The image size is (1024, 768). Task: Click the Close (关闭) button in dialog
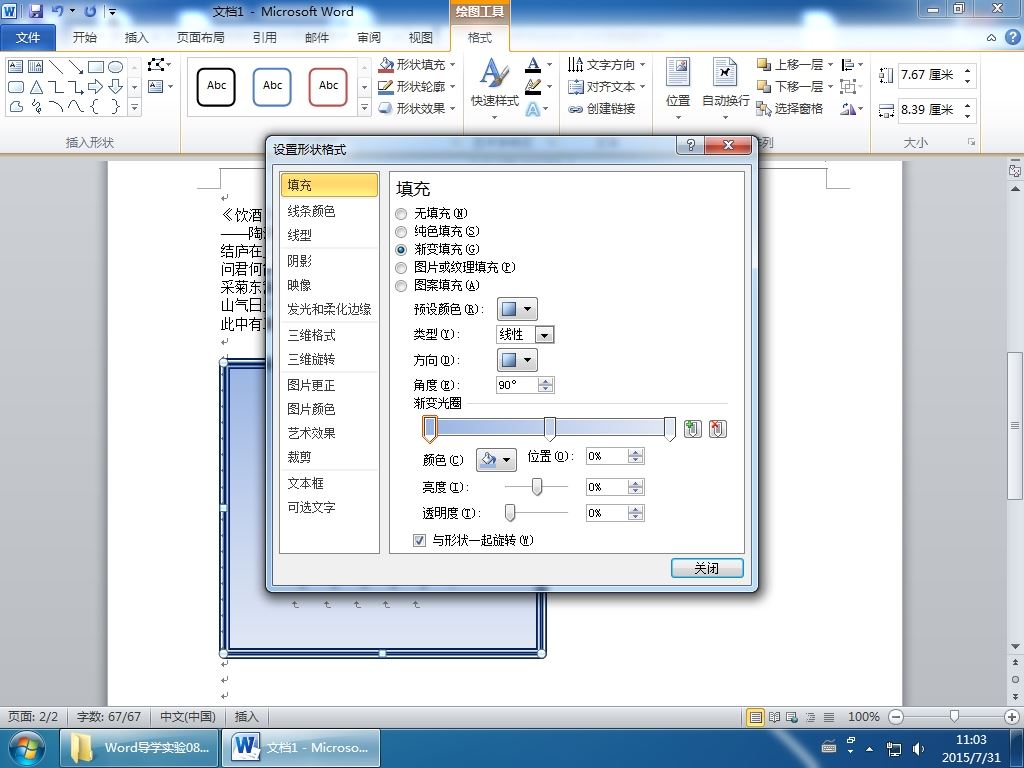tap(707, 568)
